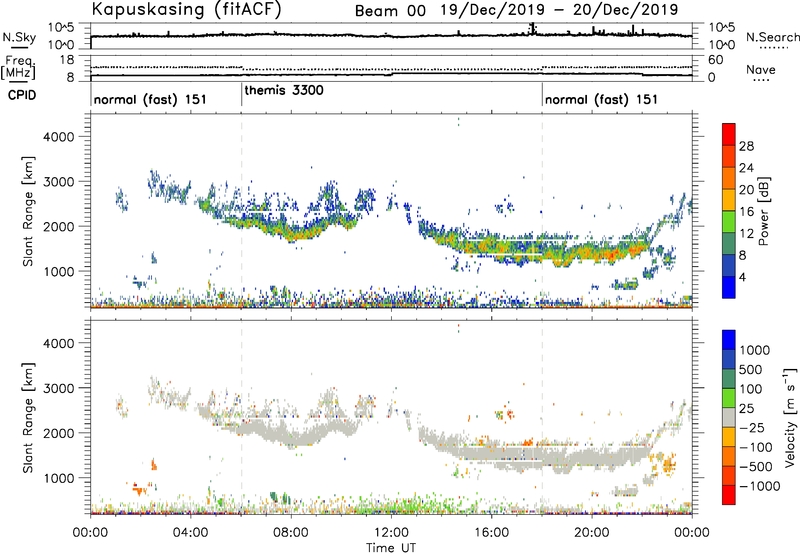The image size is (800, 554).
Task: Select the Time UT axis title
Action: pyautogui.click(x=391, y=548)
